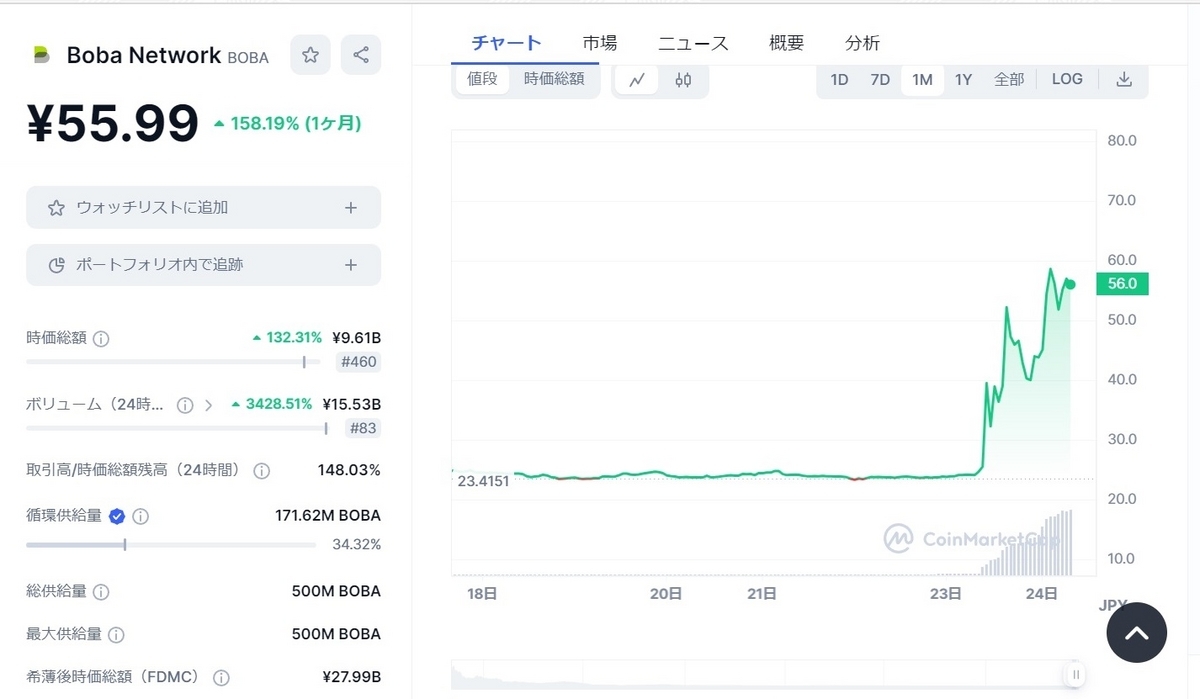
Task: Toggle the LOG scale option
Action: pos(1067,79)
